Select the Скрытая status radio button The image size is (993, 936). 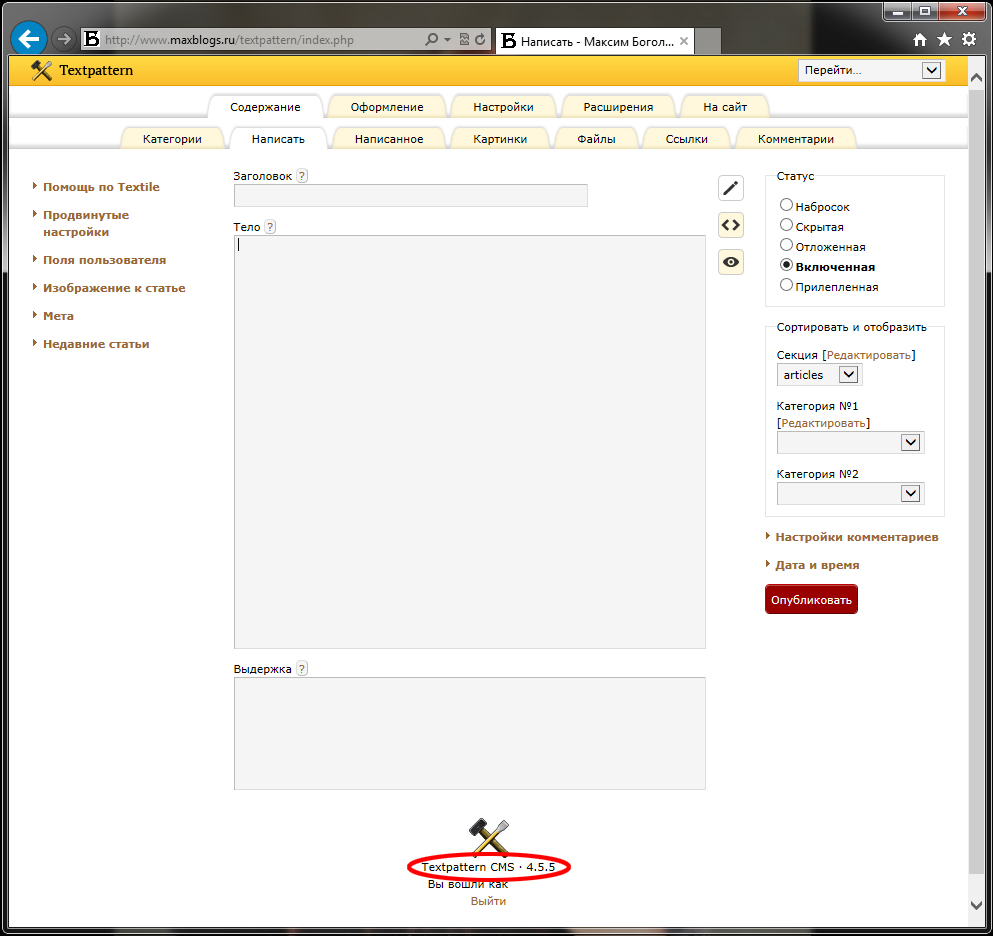[786, 225]
